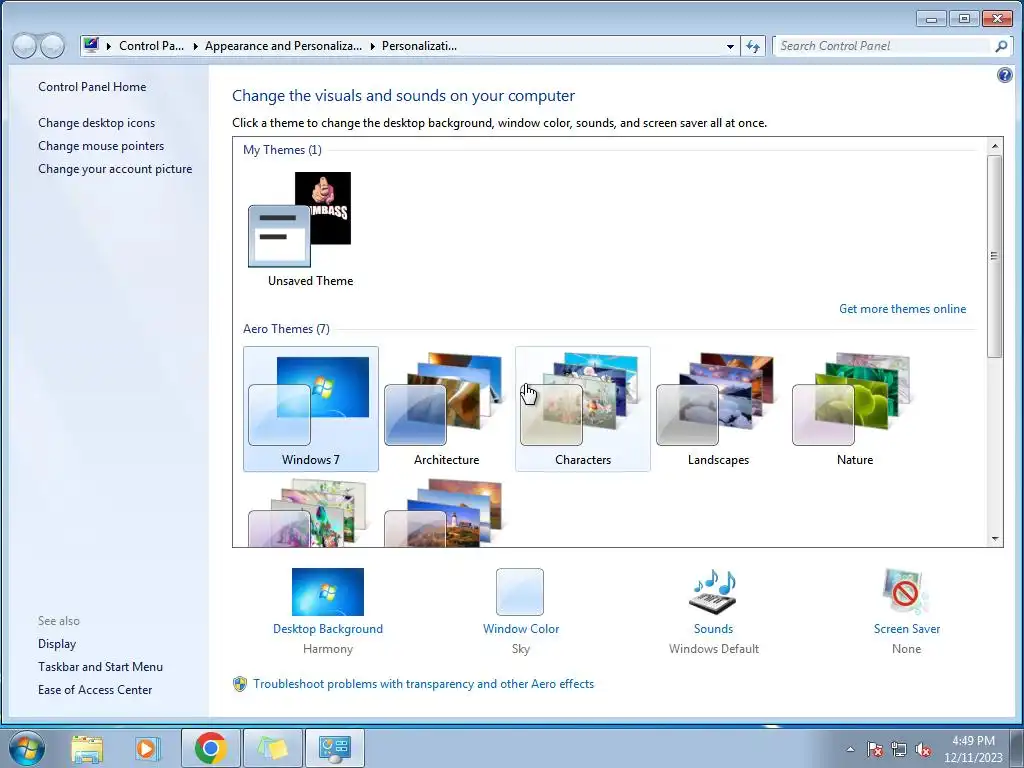The width and height of the screenshot is (1024, 768).
Task: Open Sticky Notes from taskbar
Action: click(x=273, y=748)
